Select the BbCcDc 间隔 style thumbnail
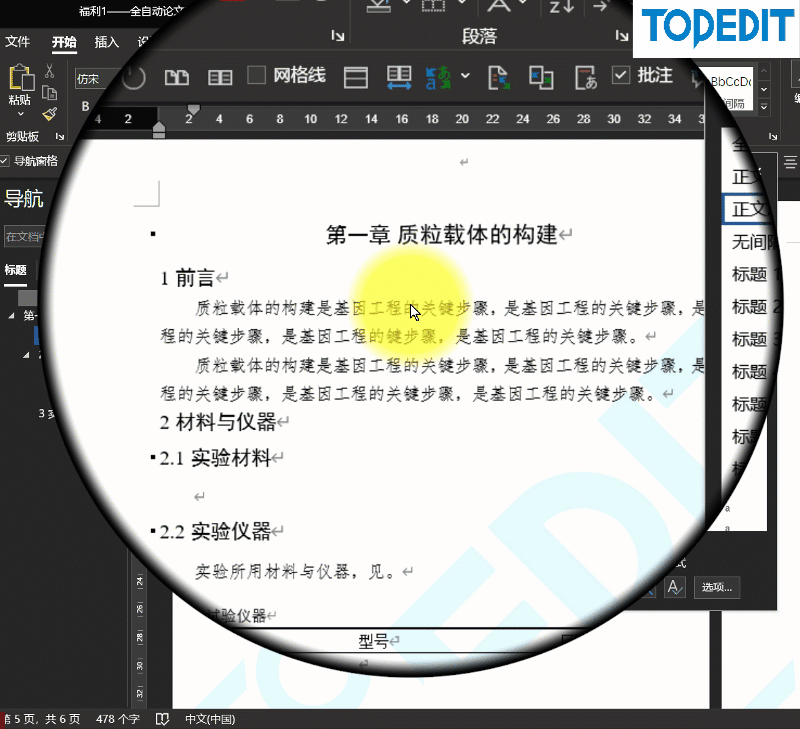 pos(732,89)
